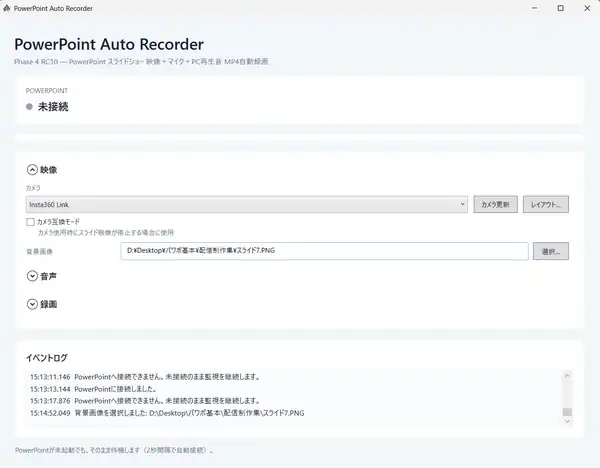
Task: Click the footer auto-connect hint text
Action: click(114, 450)
